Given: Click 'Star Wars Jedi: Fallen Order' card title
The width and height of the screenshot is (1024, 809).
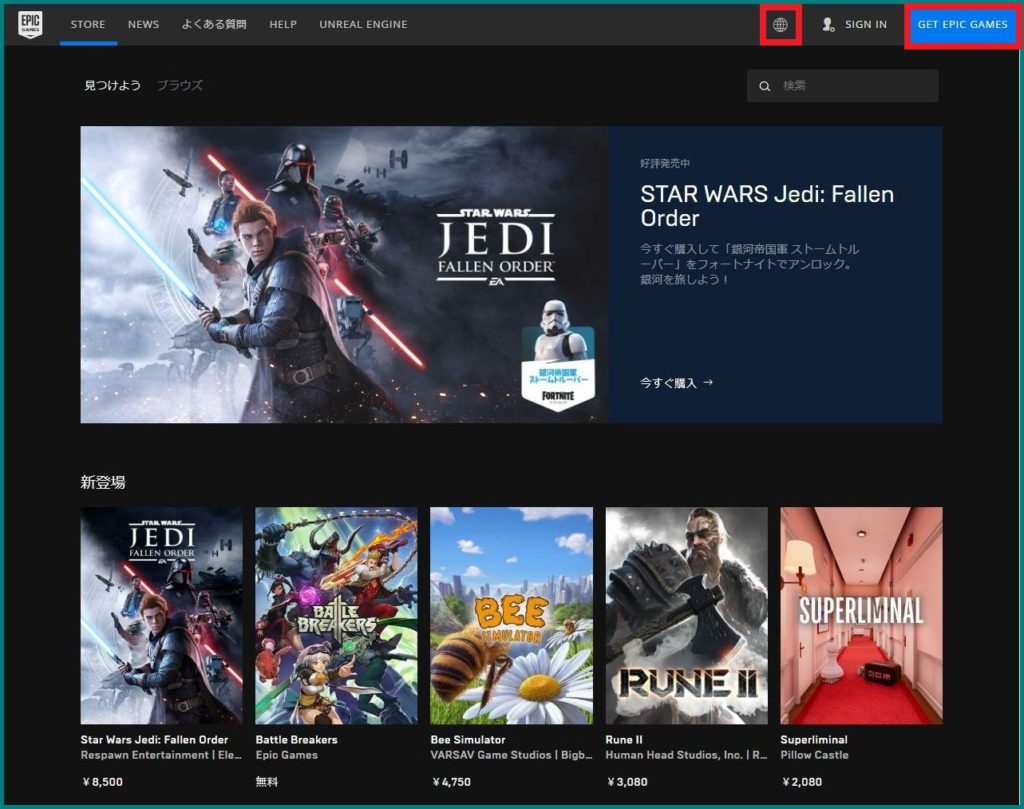Looking at the screenshot, I should (154, 740).
